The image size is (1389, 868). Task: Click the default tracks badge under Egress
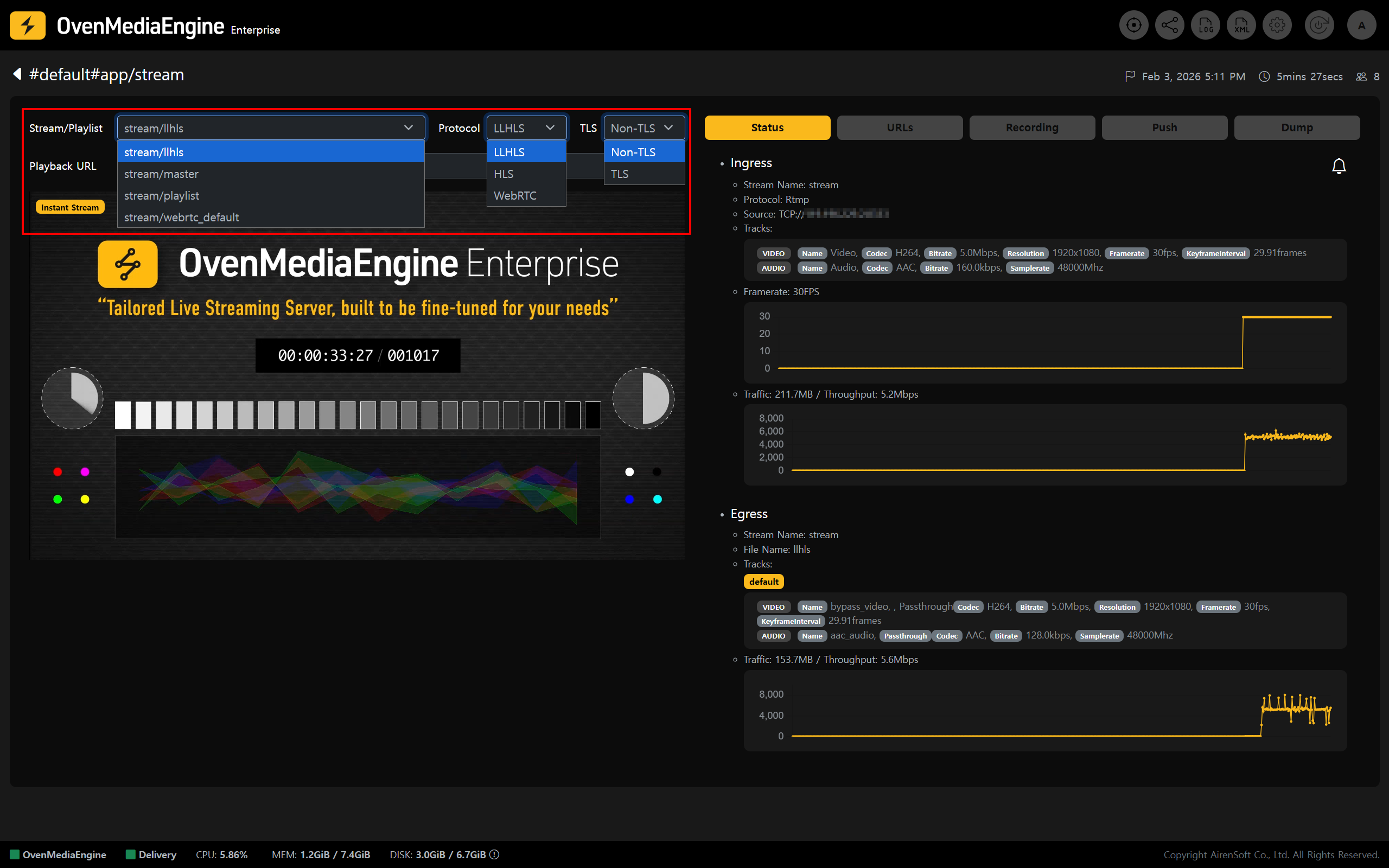(763, 582)
